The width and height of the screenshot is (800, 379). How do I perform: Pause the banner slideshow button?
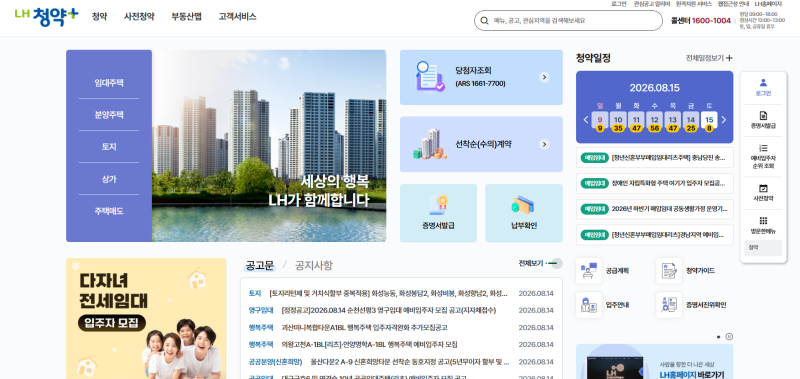(729, 337)
